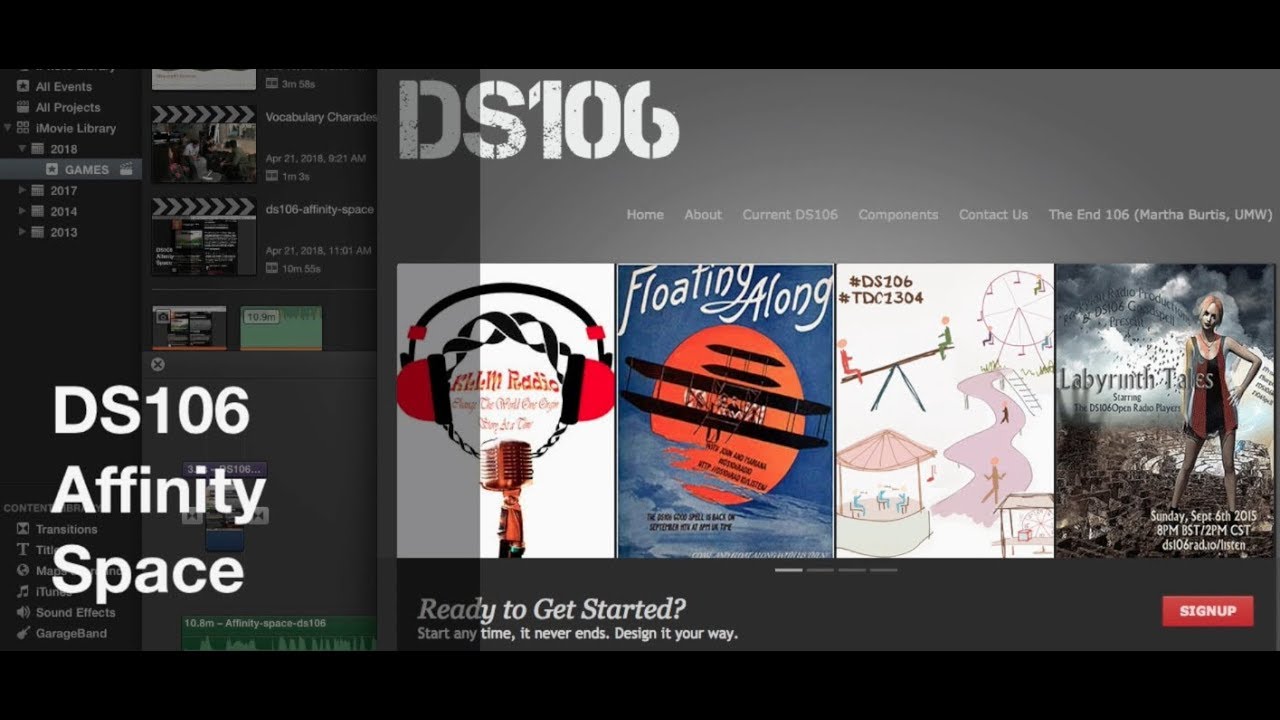Screen dimensions: 1280x720
Task: Open GarageBand in Content Library
Action: tap(71, 634)
